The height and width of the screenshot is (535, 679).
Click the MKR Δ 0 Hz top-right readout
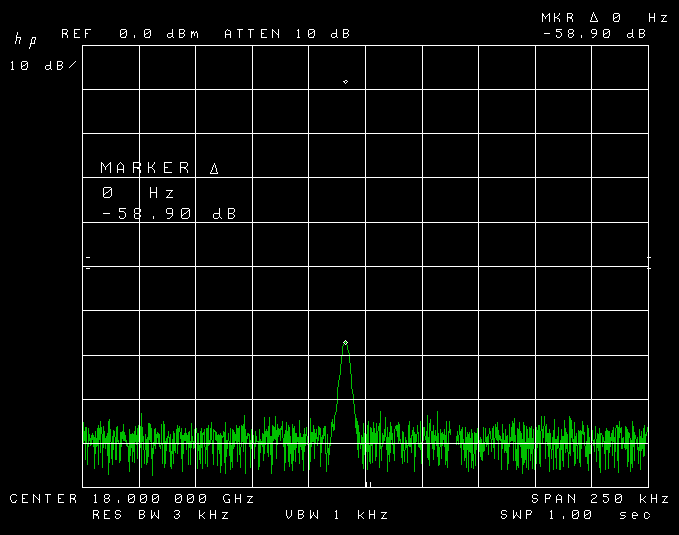coord(604,18)
